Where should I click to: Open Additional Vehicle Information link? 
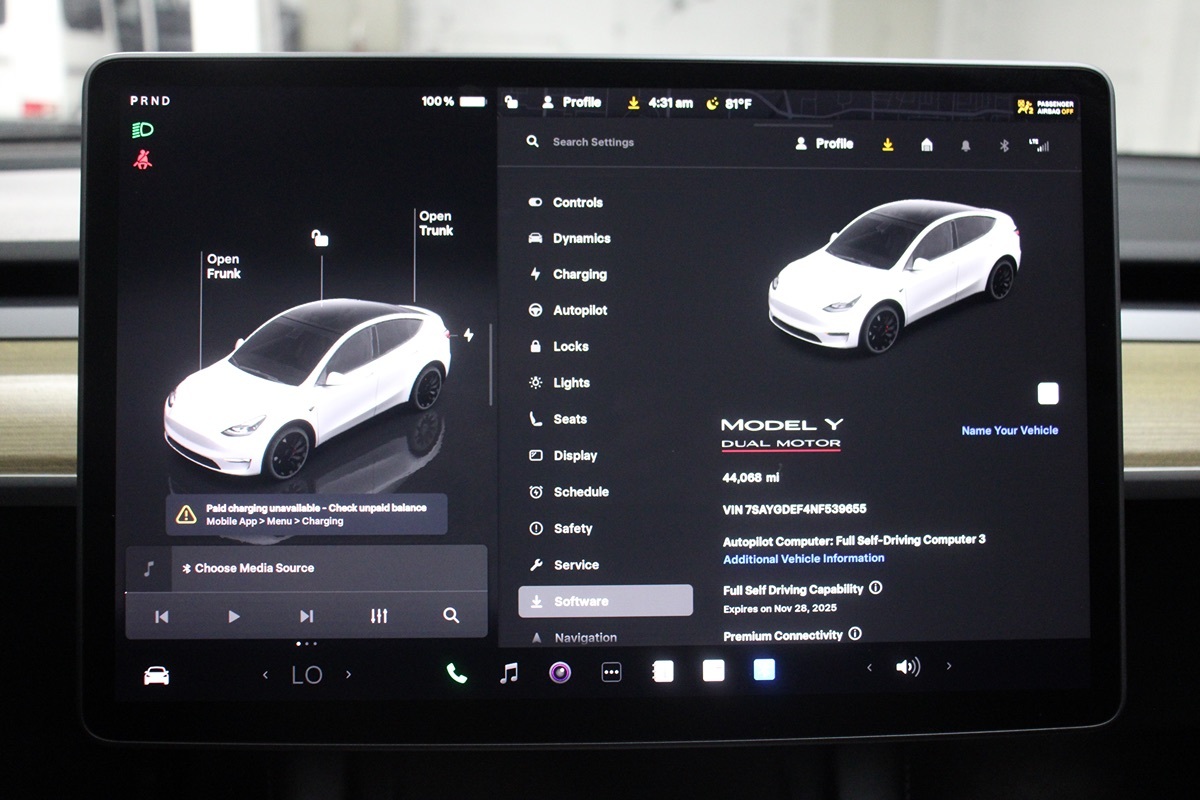pos(803,559)
